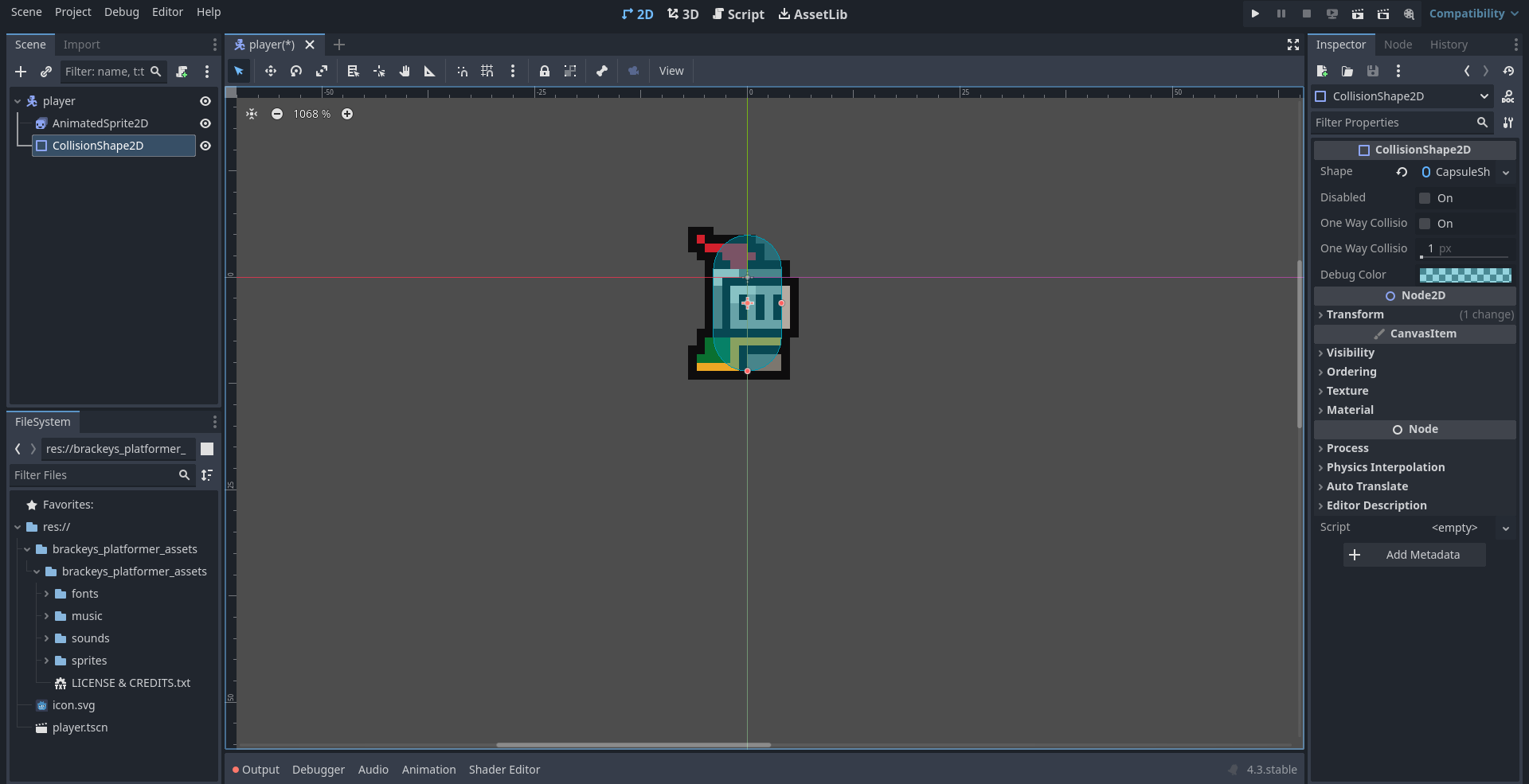Open the movie maker mode icon
1529x784 pixels.
1409,14
